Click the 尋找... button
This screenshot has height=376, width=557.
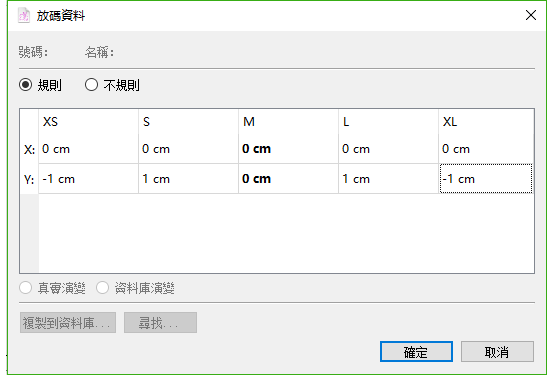pos(160,323)
